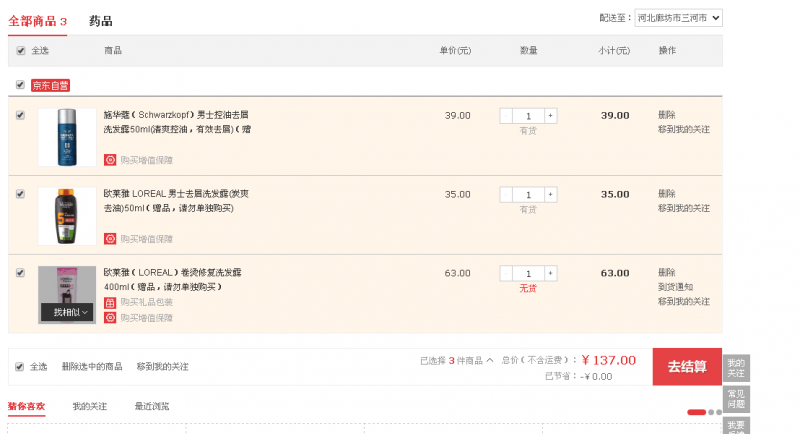Expand the 已选择 3 件商品 selected items list

click(457, 361)
